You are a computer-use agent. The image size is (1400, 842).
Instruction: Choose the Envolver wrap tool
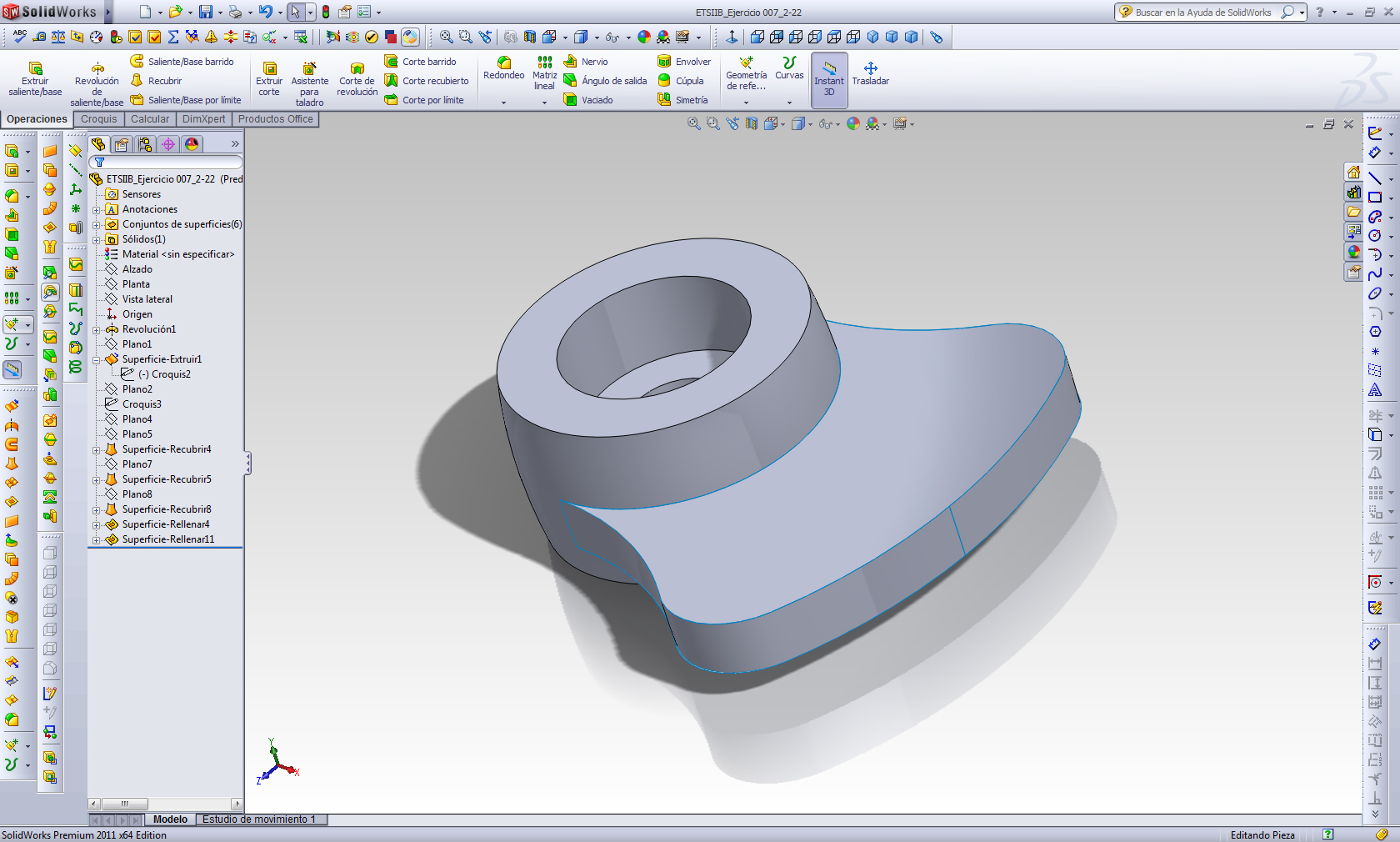coord(684,62)
